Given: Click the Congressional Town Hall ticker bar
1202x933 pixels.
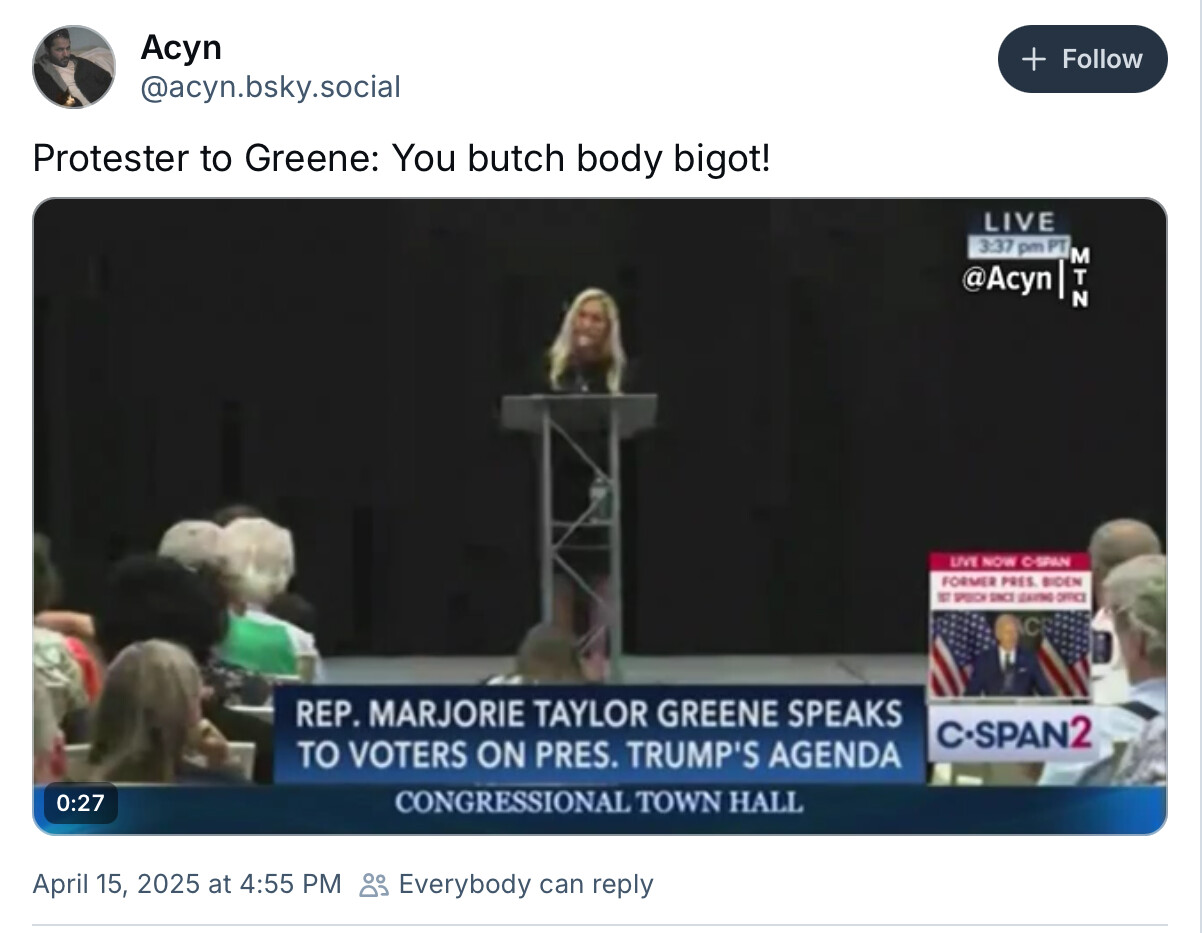Looking at the screenshot, I should (x=598, y=802).
